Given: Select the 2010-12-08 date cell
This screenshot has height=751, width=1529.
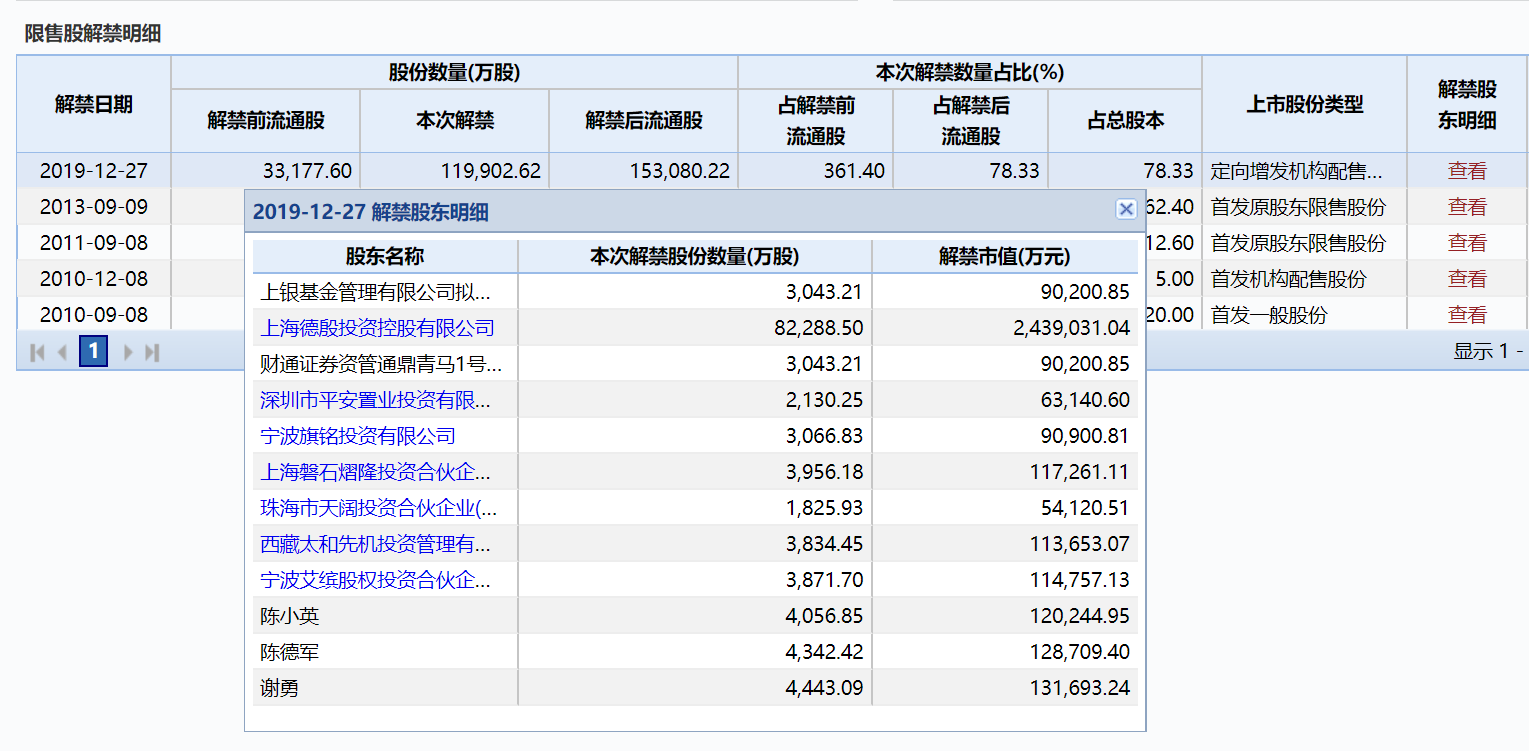Looking at the screenshot, I should pos(94,279).
